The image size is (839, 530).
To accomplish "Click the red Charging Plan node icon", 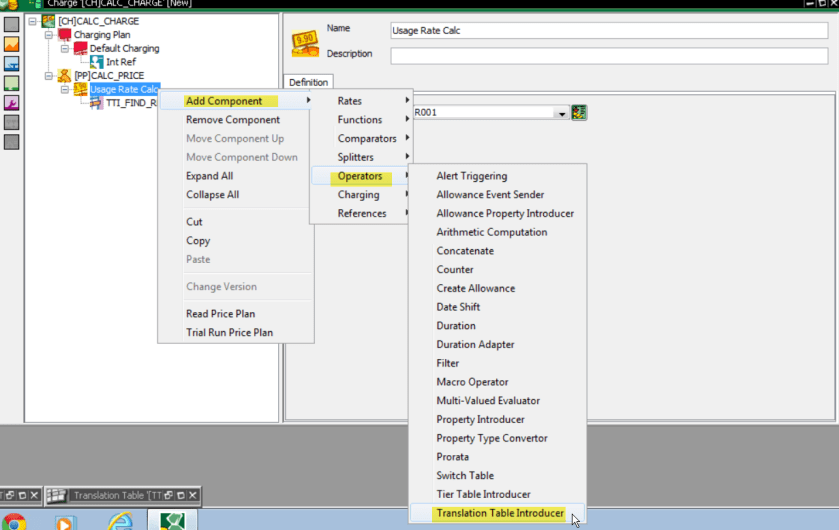I will tap(64, 35).
